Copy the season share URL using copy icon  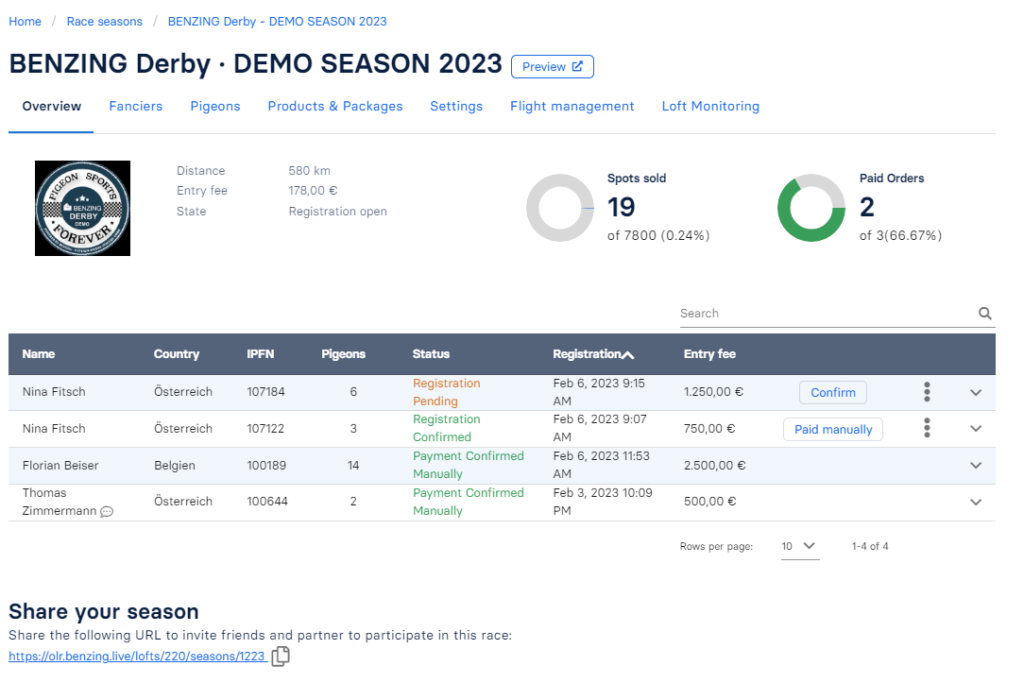pos(280,656)
